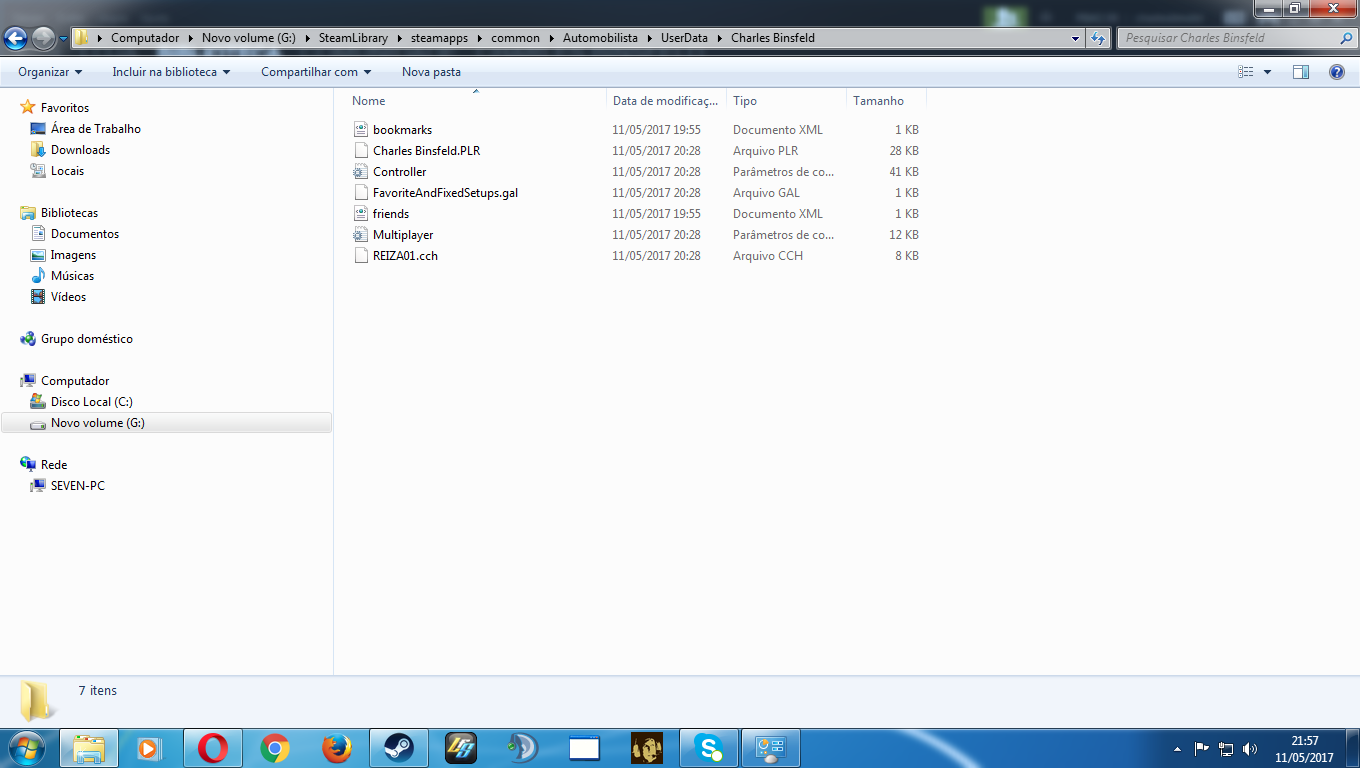
Task: Go back with the Back arrow button
Action: point(16,38)
